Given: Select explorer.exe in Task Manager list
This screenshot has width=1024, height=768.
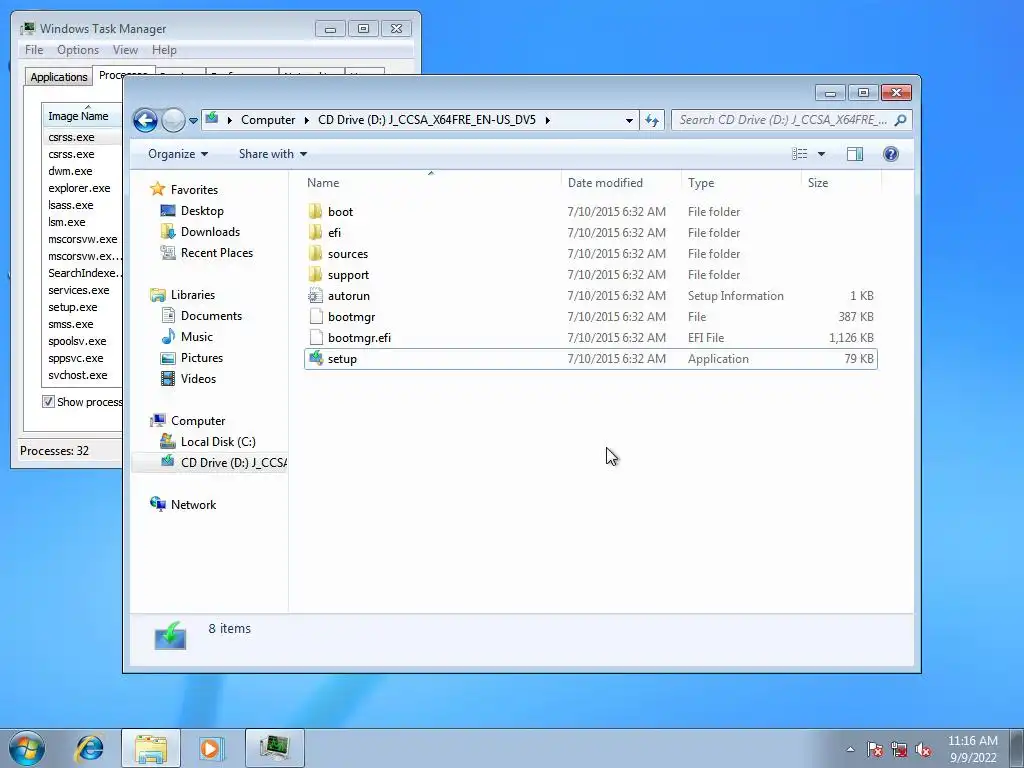Looking at the screenshot, I should tap(79, 188).
